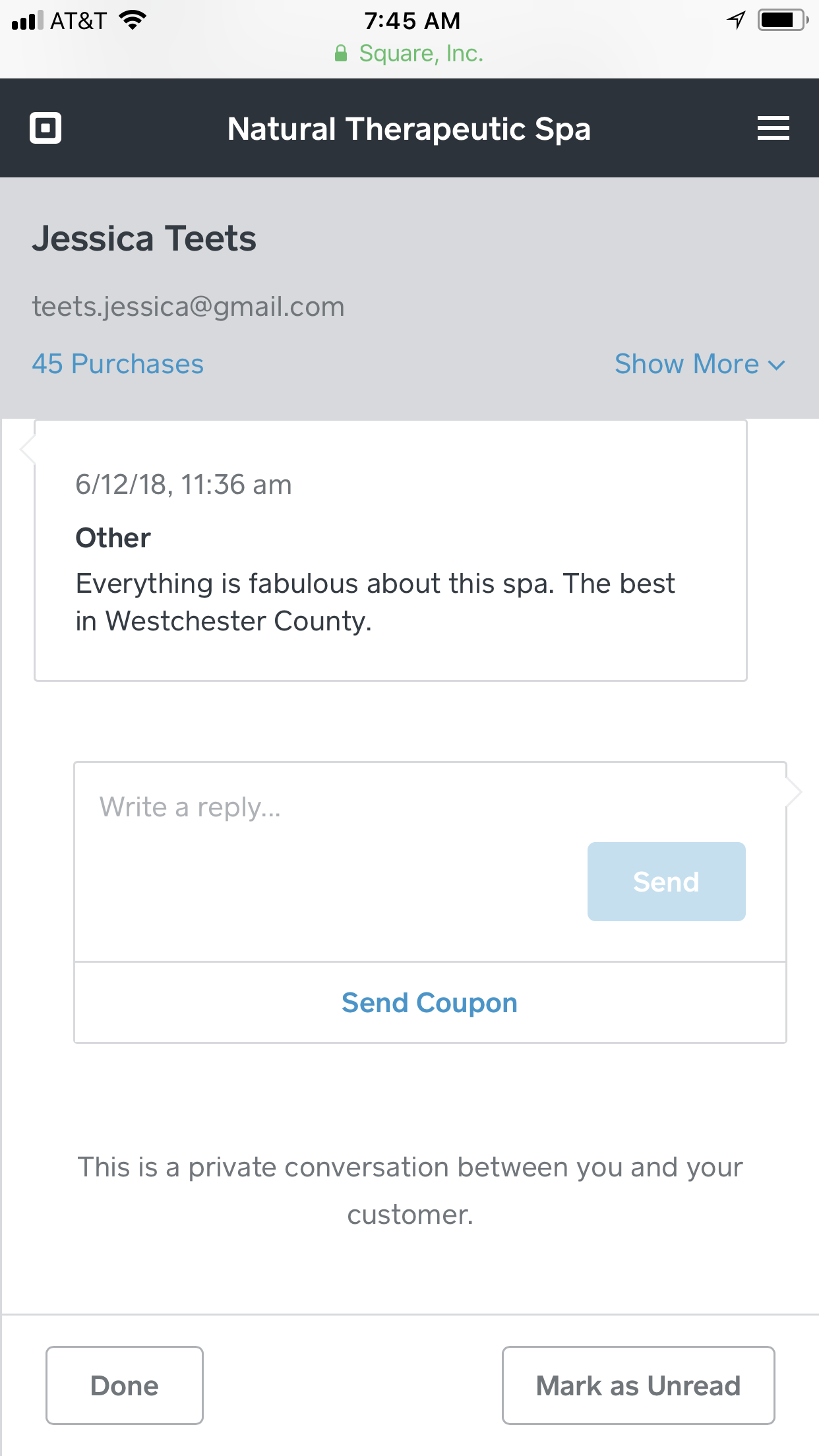Tap the Square, Inc. address text
The image size is (819, 1456).
tap(421, 53)
